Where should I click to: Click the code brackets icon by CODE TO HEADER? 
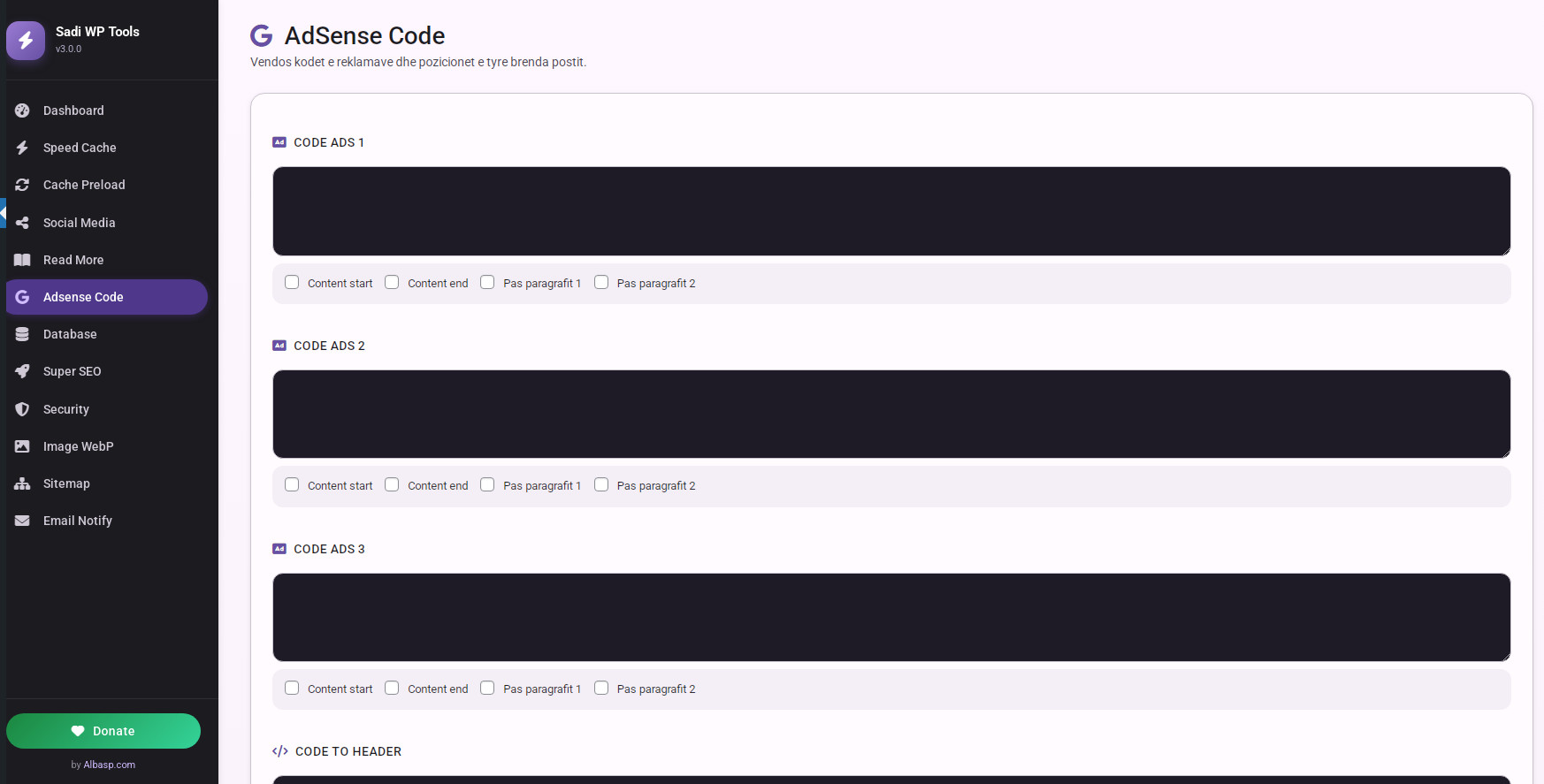[280, 751]
